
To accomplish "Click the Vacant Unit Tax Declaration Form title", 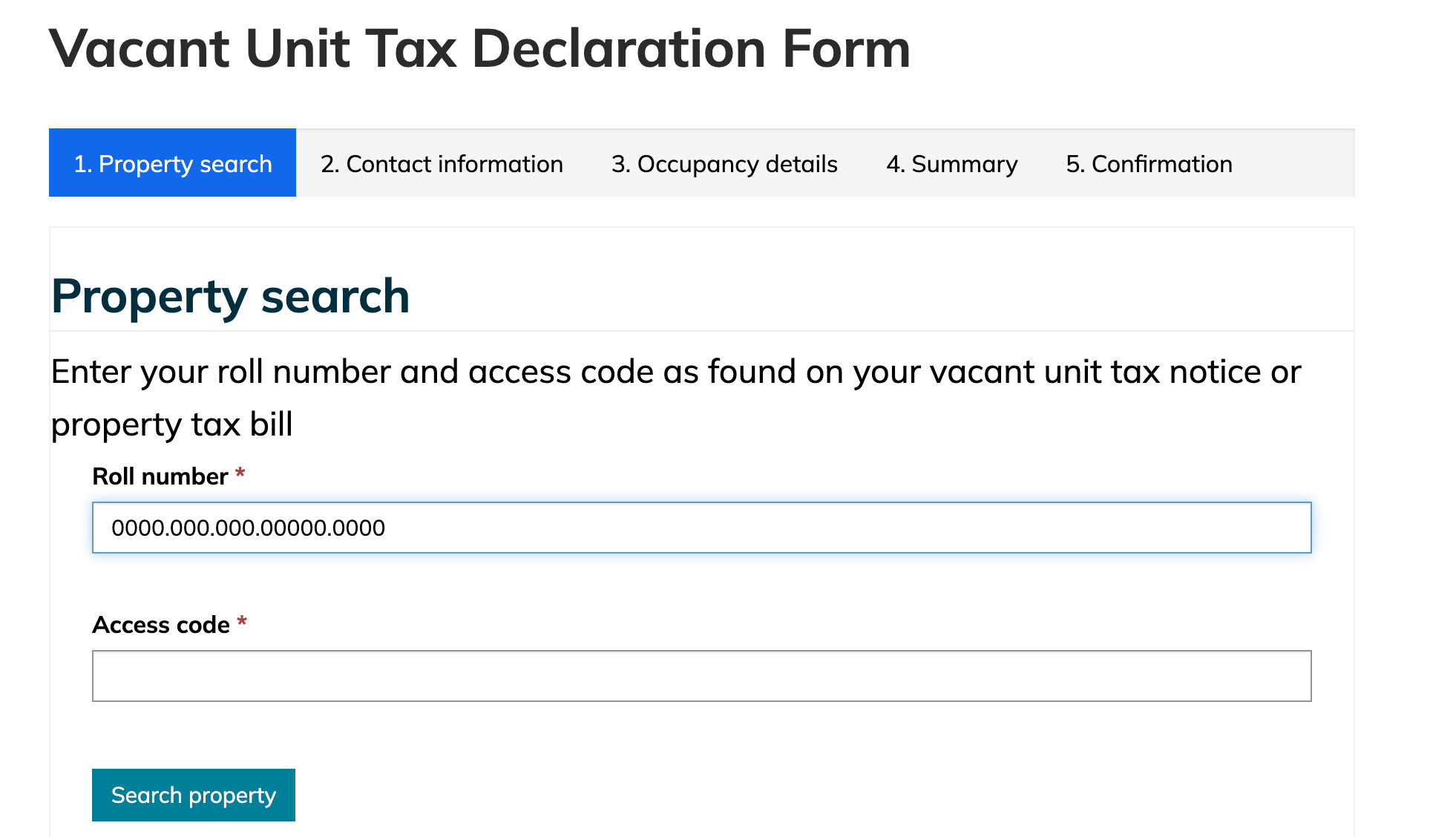I will click(479, 48).
